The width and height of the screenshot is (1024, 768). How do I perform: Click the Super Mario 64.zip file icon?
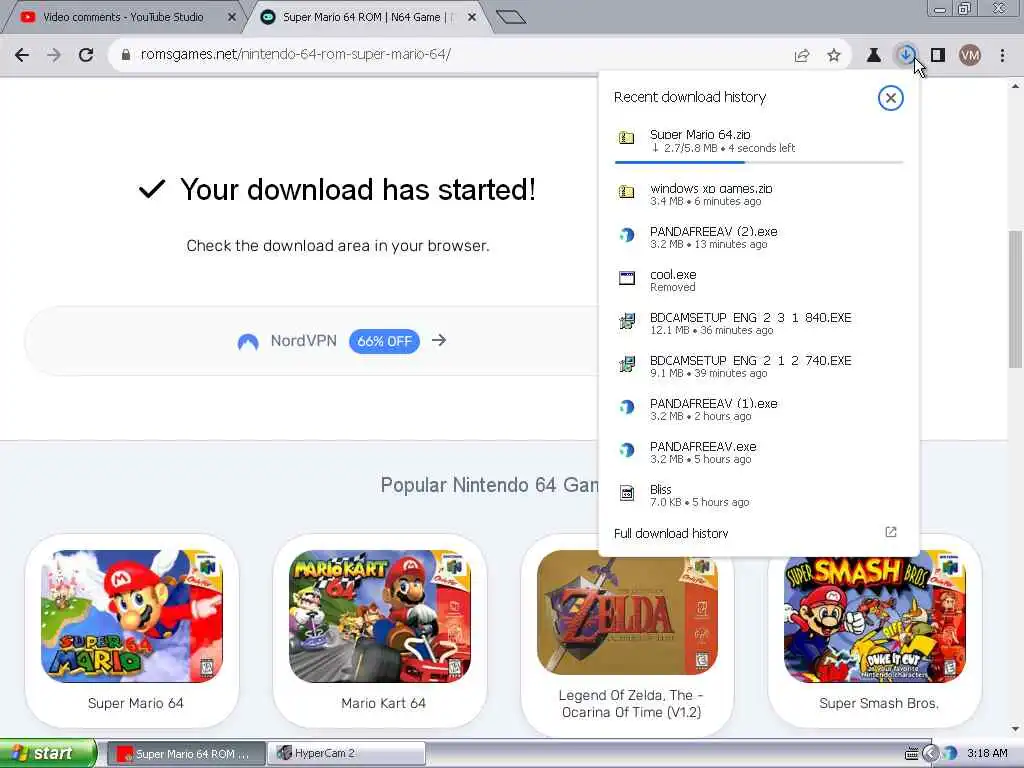(x=626, y=138)
